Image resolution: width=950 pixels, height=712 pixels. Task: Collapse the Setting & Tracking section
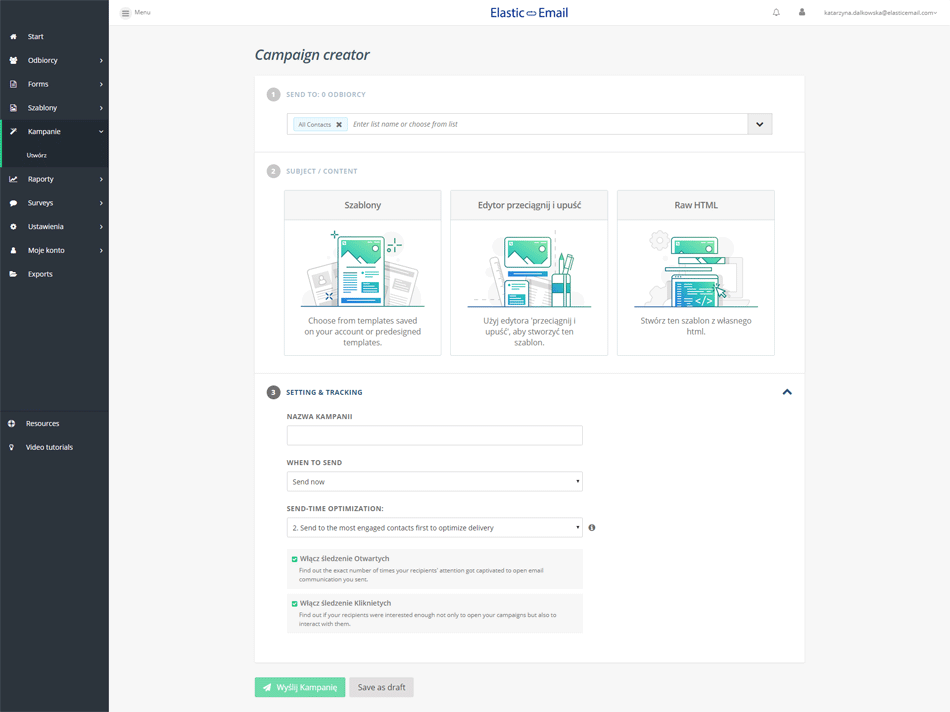pyautogui.click(x=787, y=392)
